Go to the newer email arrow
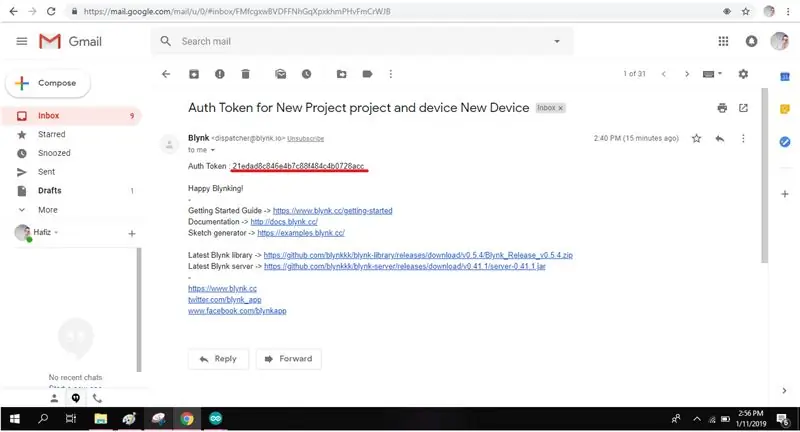800x432 pixels. [664, 74]
